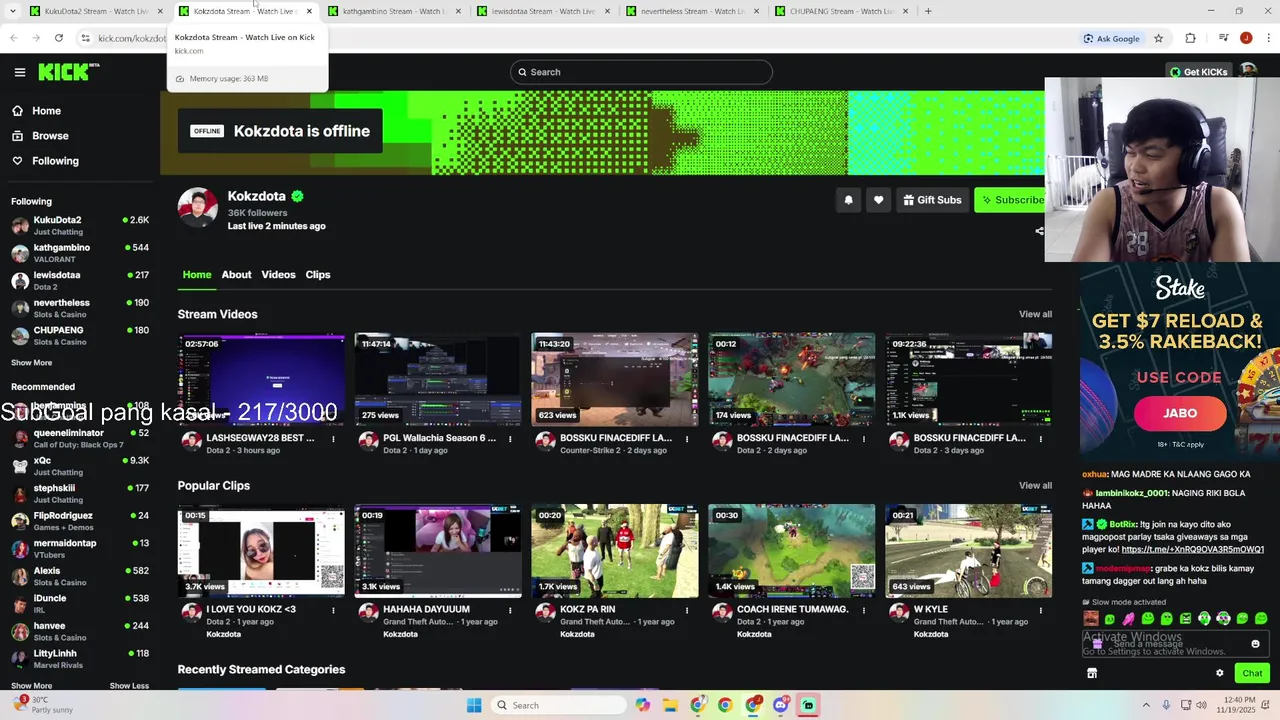Open LASHSEGWAY28 stream video thumbnail
1280x720 pixels.
point(261,379)
